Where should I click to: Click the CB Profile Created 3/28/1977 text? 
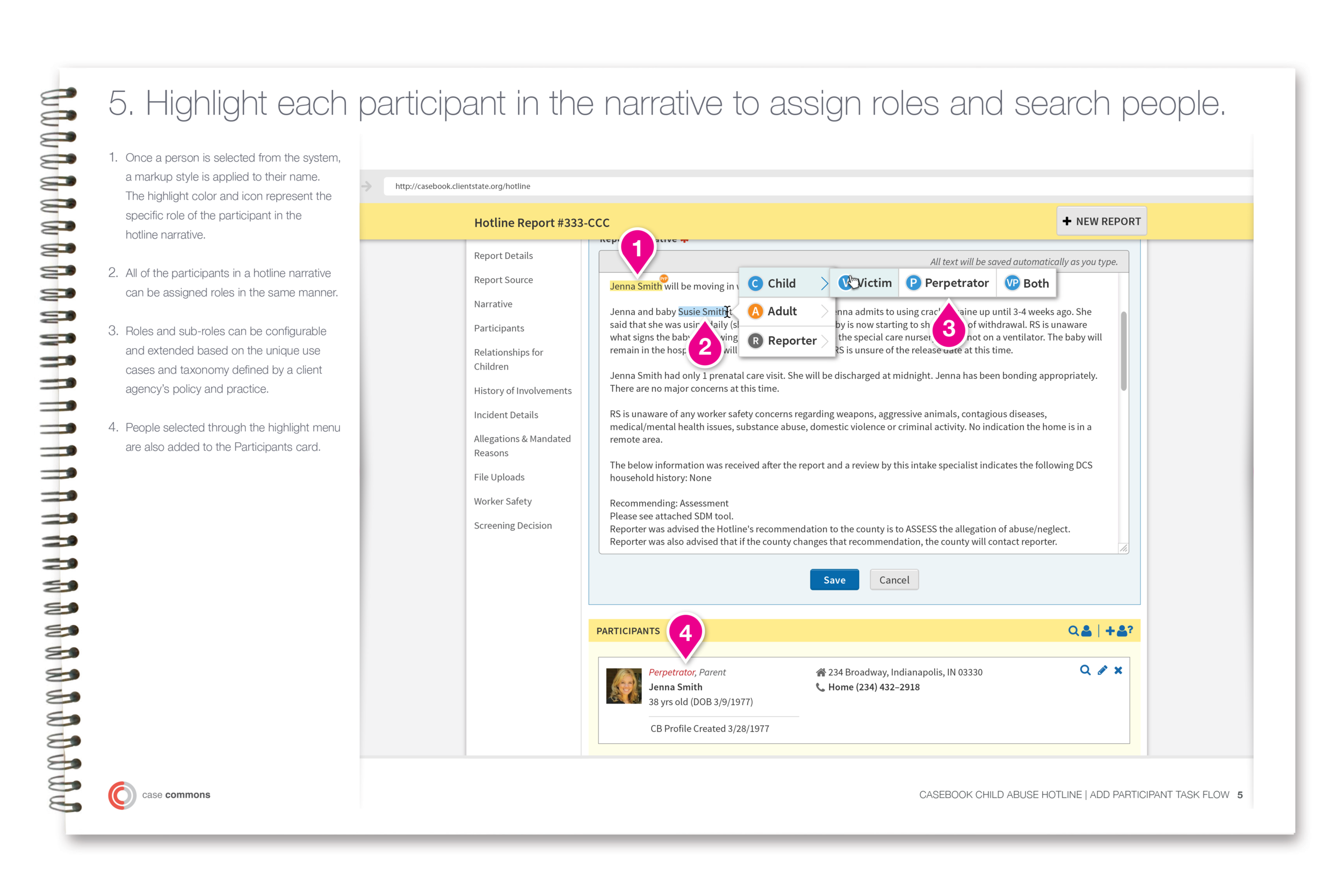710,728
